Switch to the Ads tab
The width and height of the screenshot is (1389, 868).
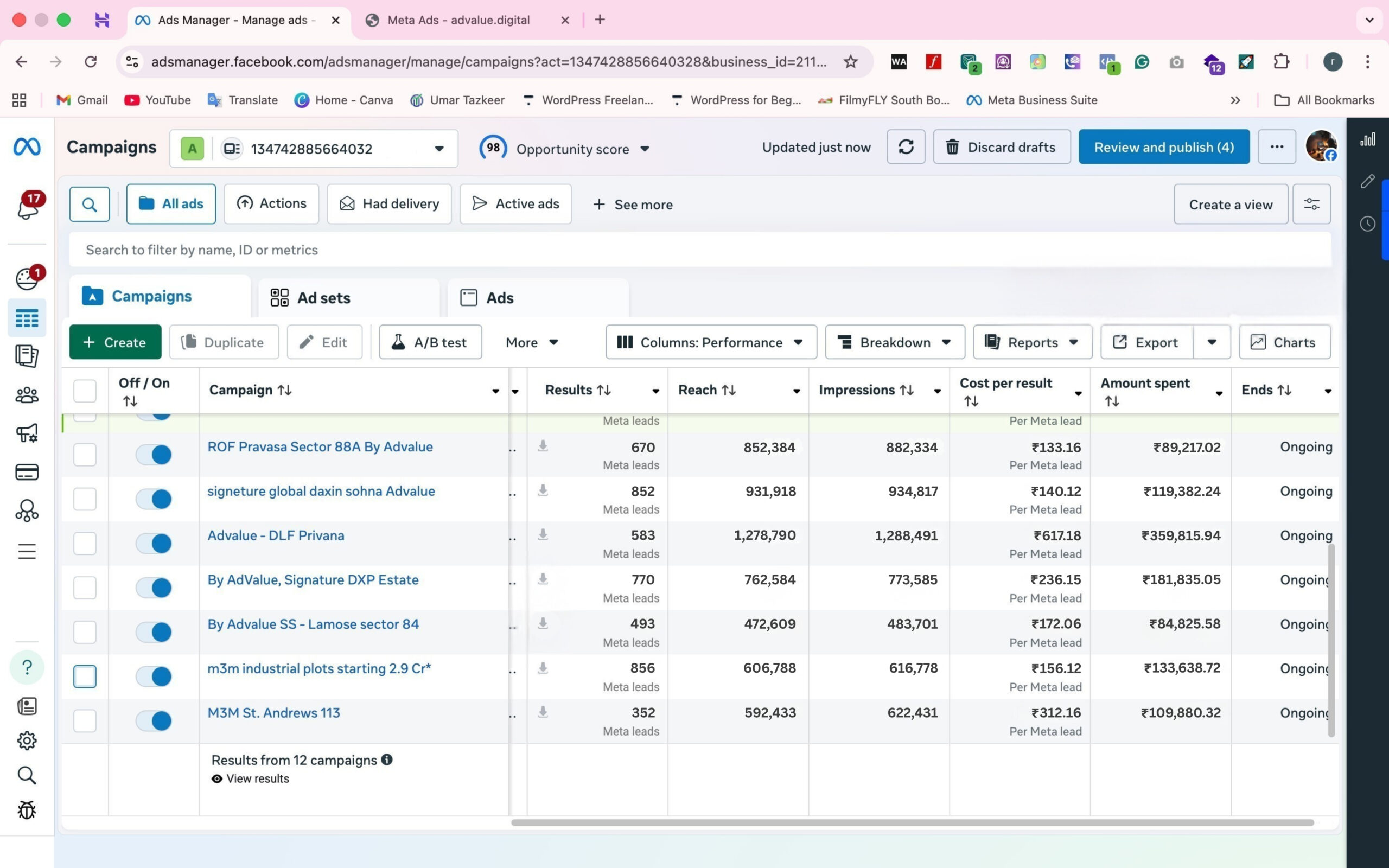pyautogui.click(x=499, y=298)
